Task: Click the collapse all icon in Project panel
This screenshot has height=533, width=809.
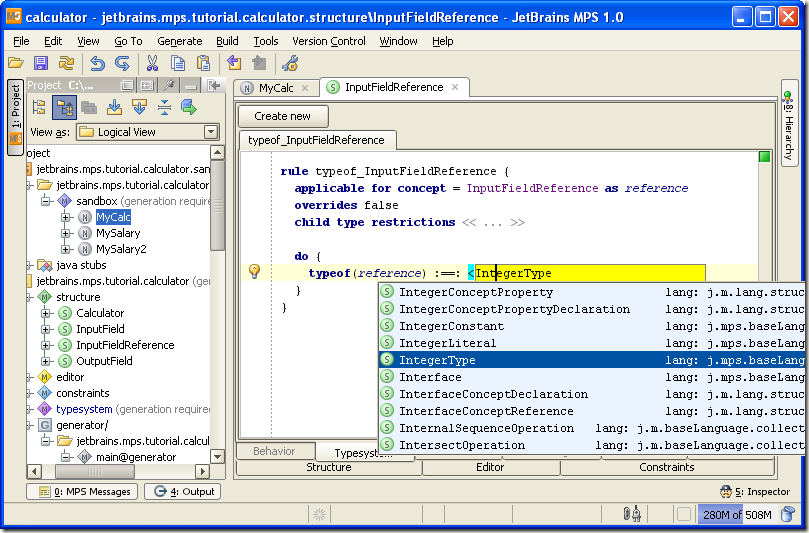Action: pyautogui.click(x=164, y=107)
